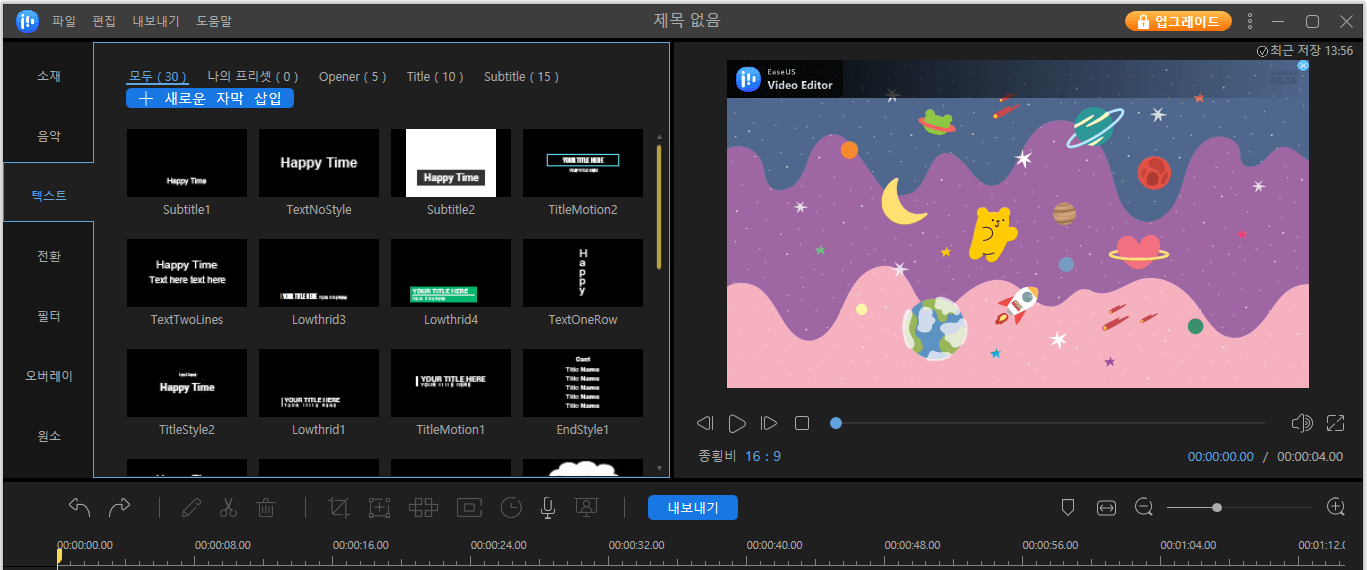Filter by Subtitle (15) category
This screenshot has width=1367, height=570.
[521, 77]
